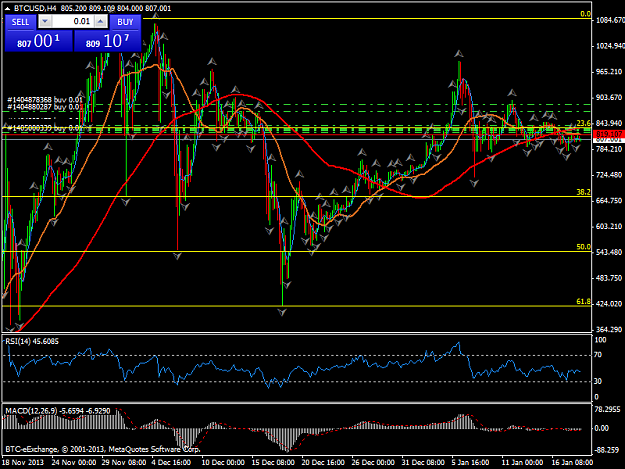Click the 20 Dec 16:00 time label

coord(323,462)
